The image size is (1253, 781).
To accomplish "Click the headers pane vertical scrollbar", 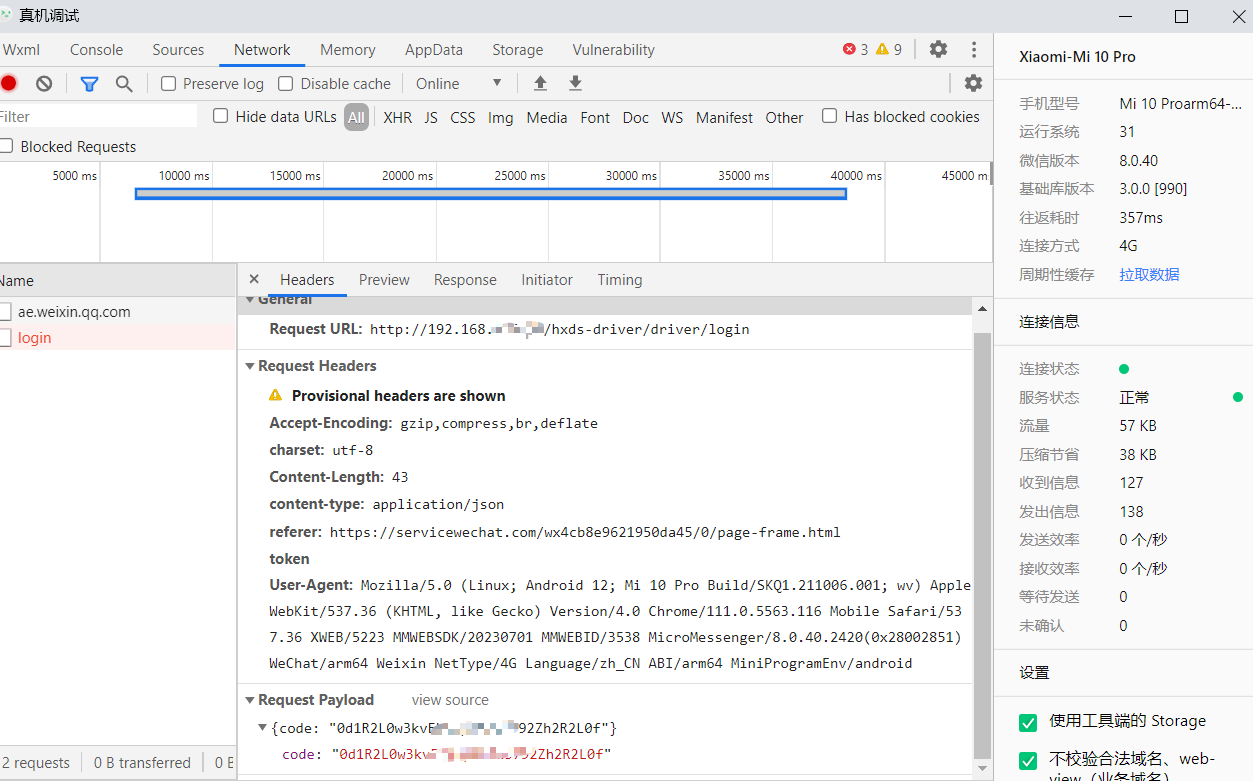I will click(x=982, y=545).
